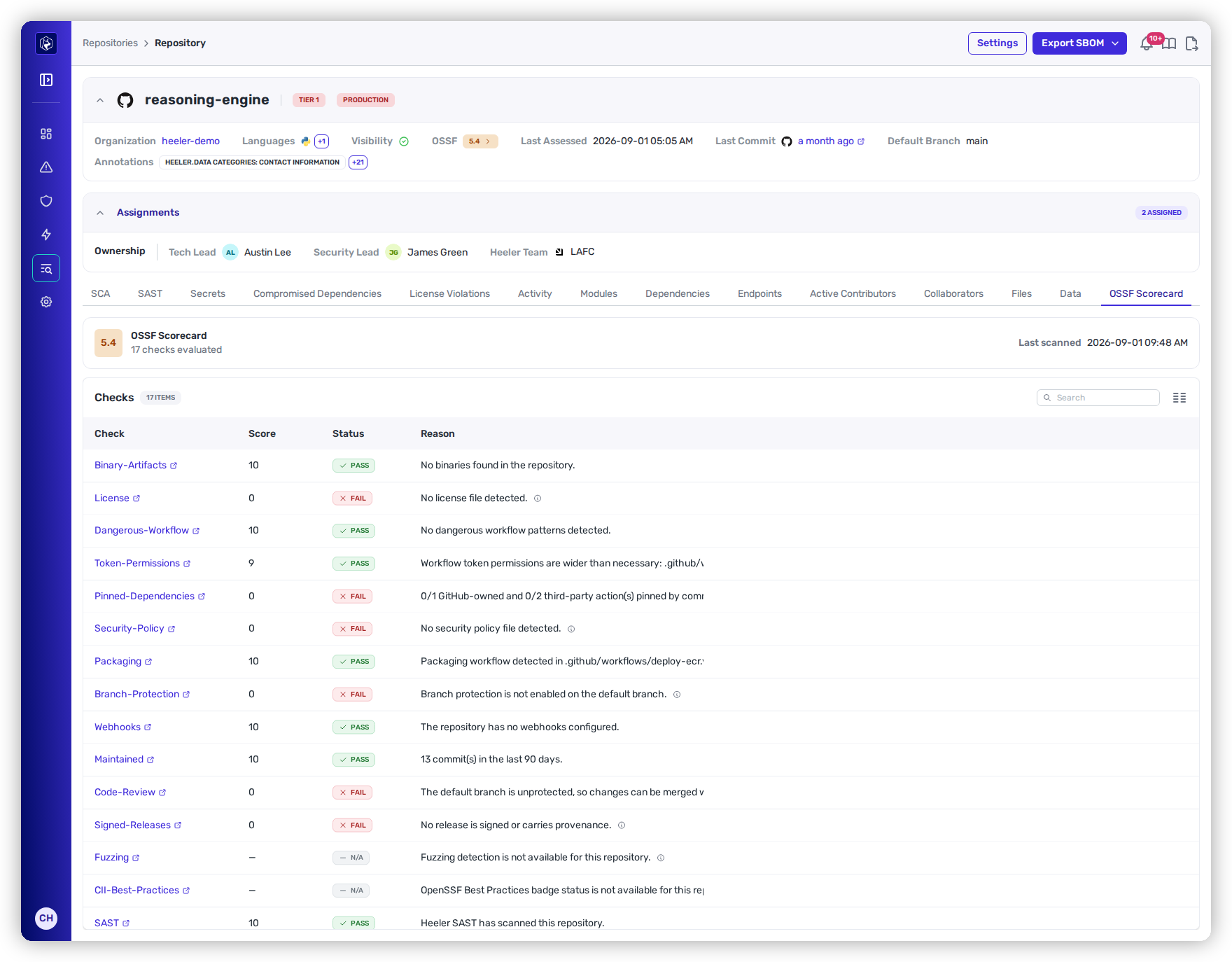
Task: Click info icon next to No security policy file
Action: [571, 629]
